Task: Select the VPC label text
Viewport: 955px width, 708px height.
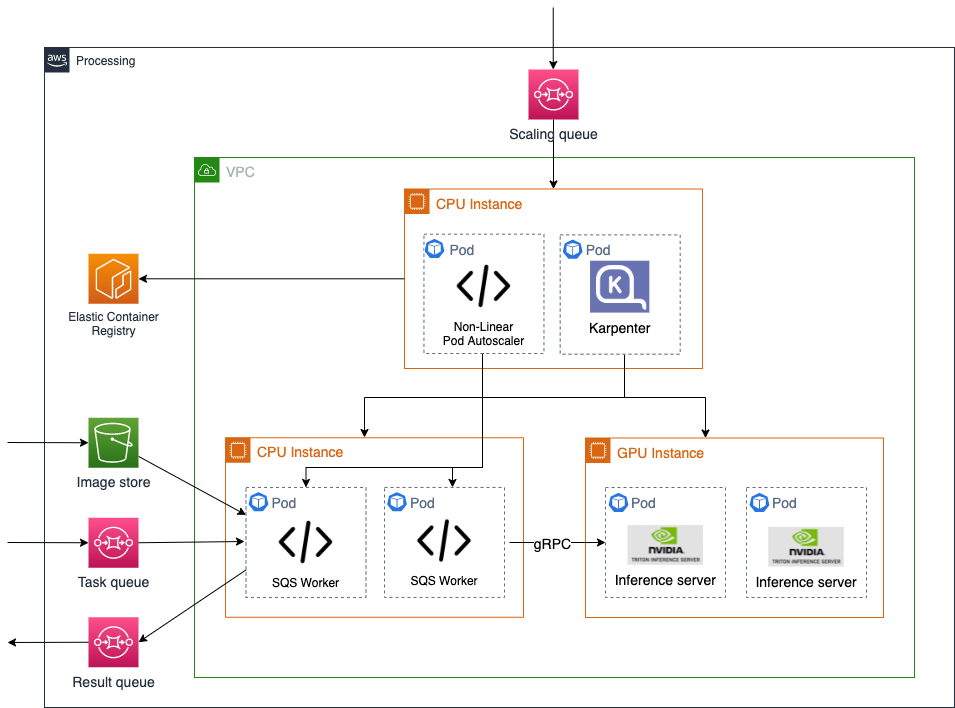Action: pos(241,171)
